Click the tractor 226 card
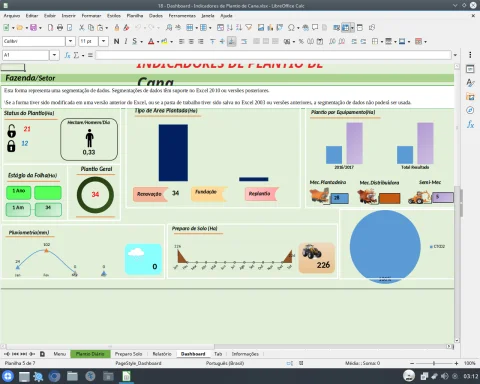 tap(316, 258)
